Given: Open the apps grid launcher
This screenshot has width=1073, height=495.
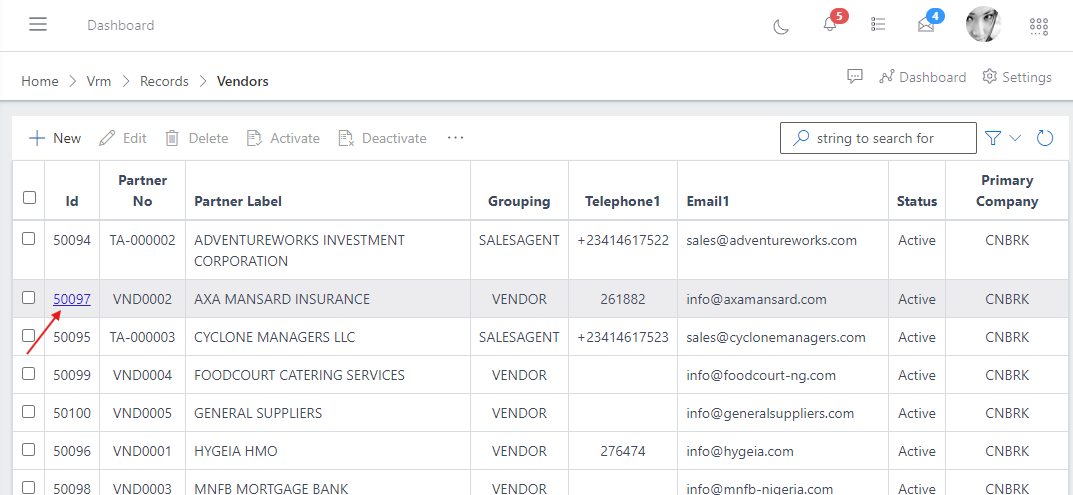Looking at the screenshot, I should (1039, 26).
